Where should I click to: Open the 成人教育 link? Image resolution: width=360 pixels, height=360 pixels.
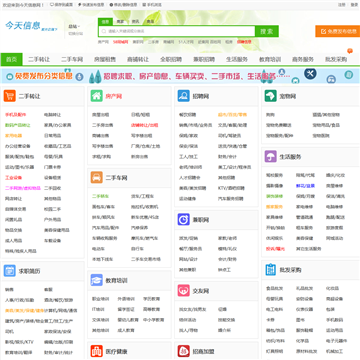coord(126,330)
